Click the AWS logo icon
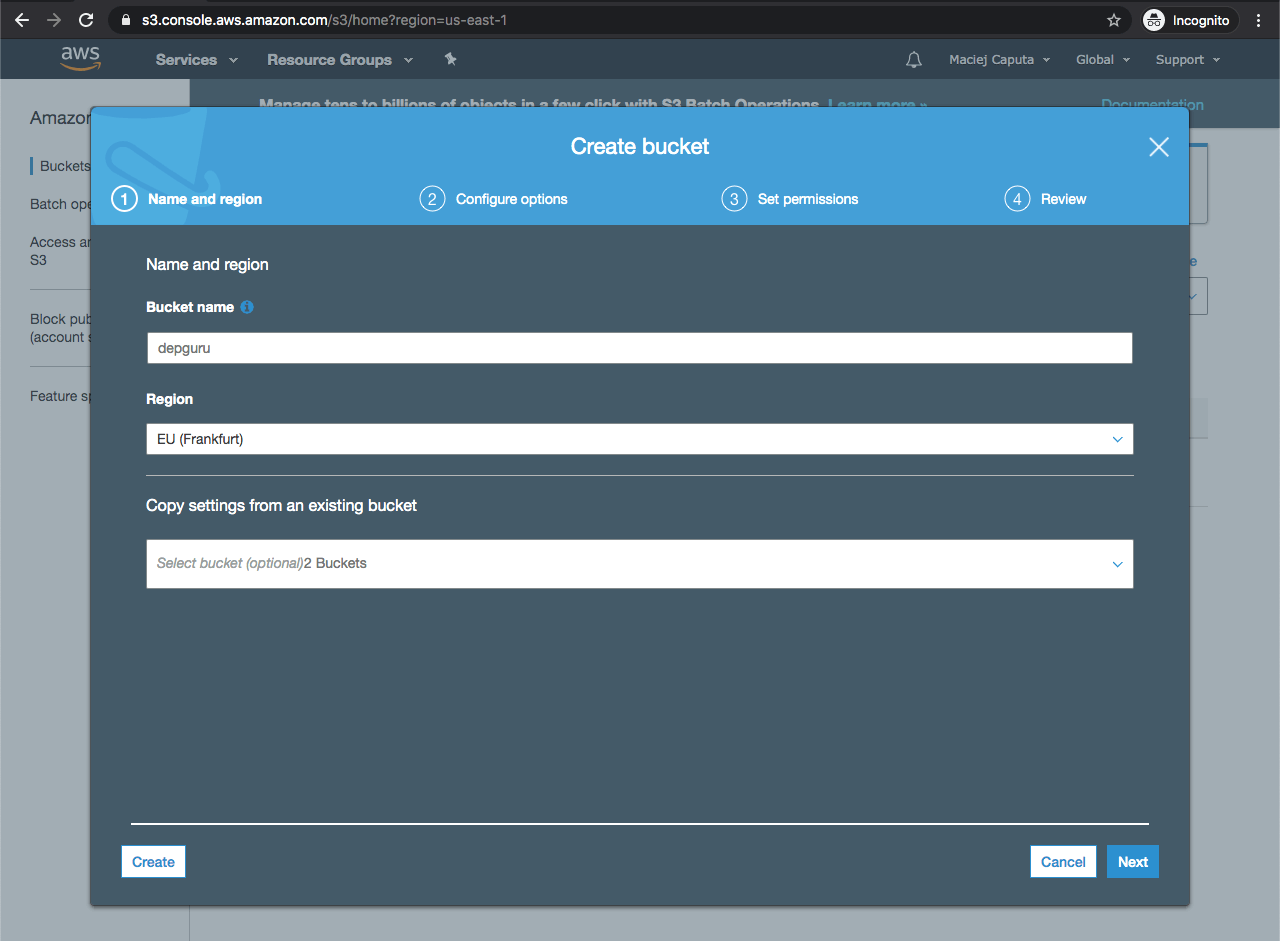Image resolution: width=1280 pixels, height=941 pixels. [x=80, y=59]
